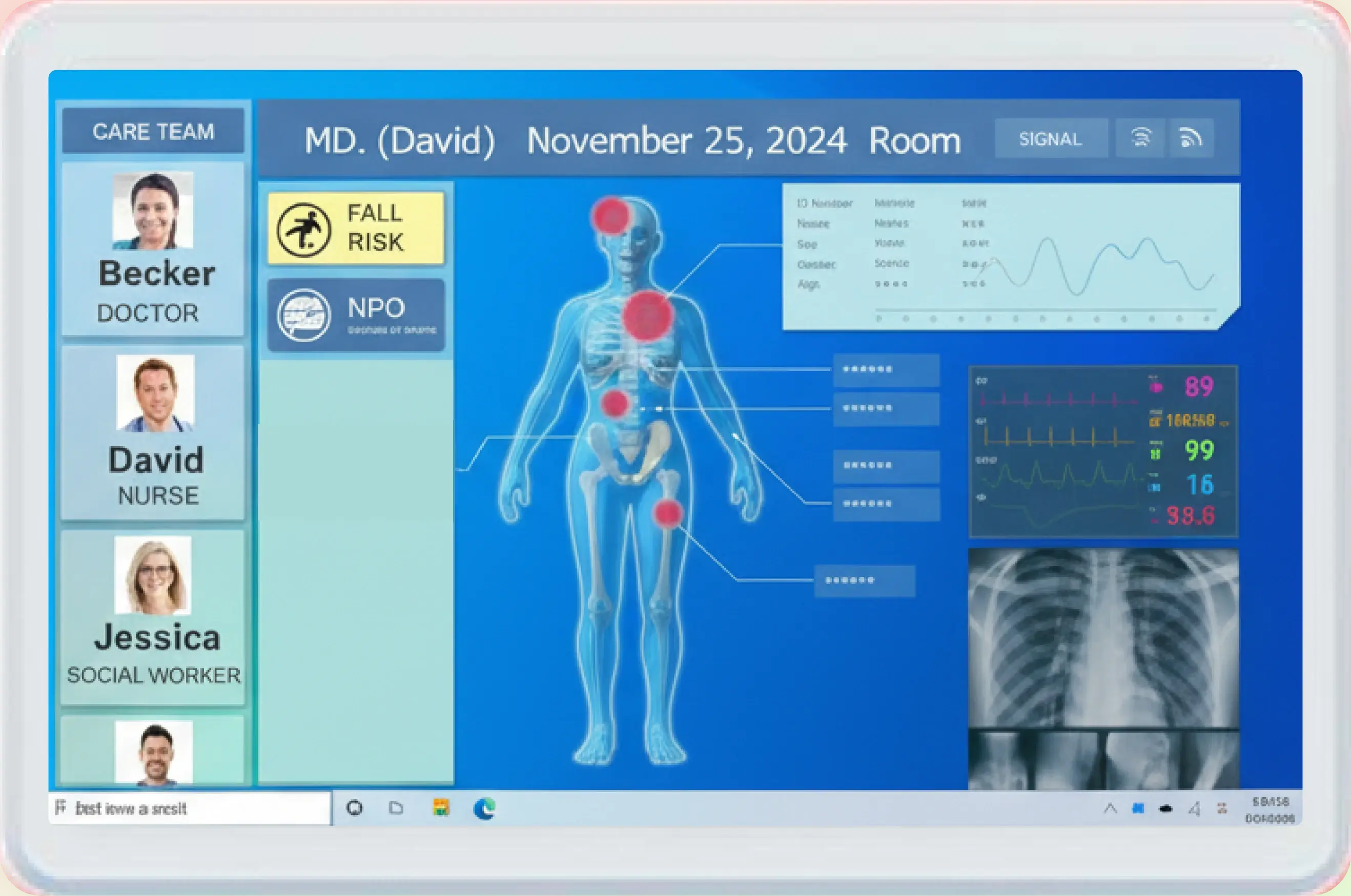Click the taskbar clock
The height and width of the screenshot is (896, 1351).
pos(1270,810)
